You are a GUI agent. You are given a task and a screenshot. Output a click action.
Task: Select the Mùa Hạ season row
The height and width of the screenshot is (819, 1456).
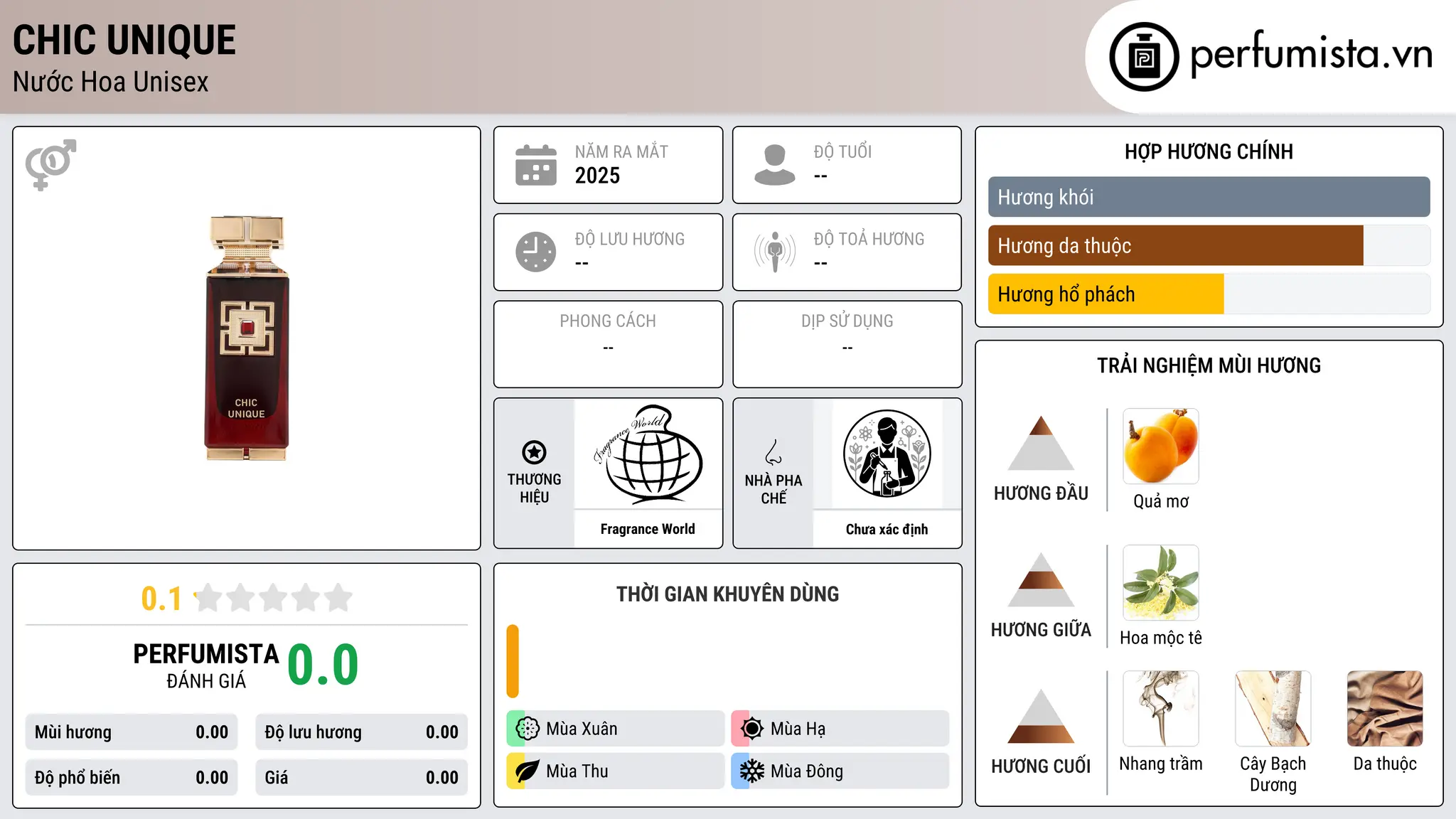(x=840, y=729)
